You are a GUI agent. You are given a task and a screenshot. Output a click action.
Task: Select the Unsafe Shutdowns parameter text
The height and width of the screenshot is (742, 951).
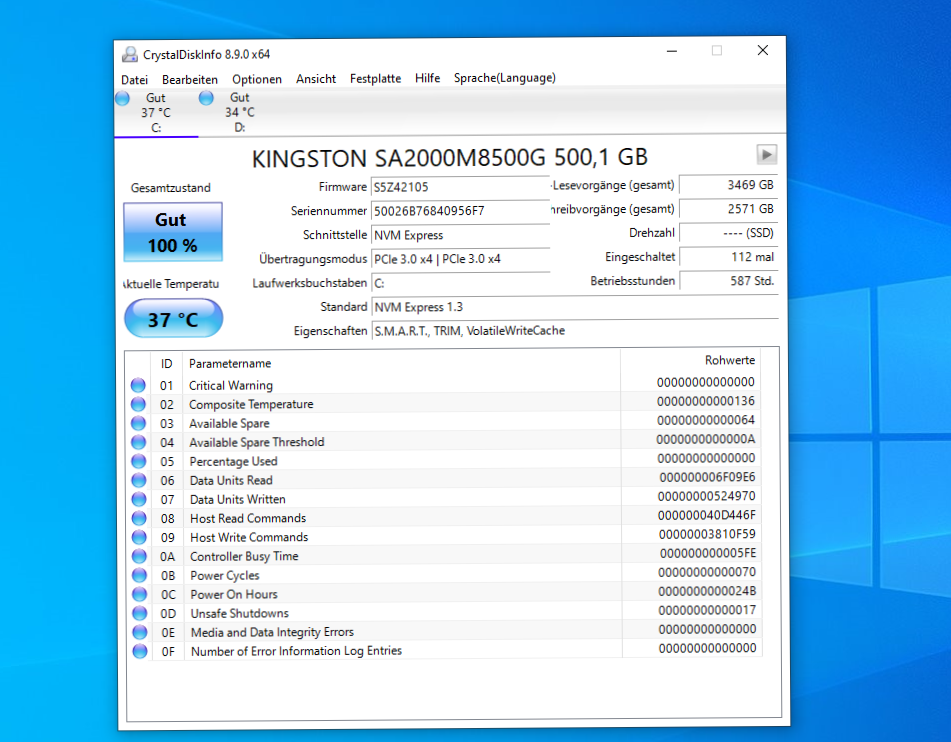pos(240,613)
